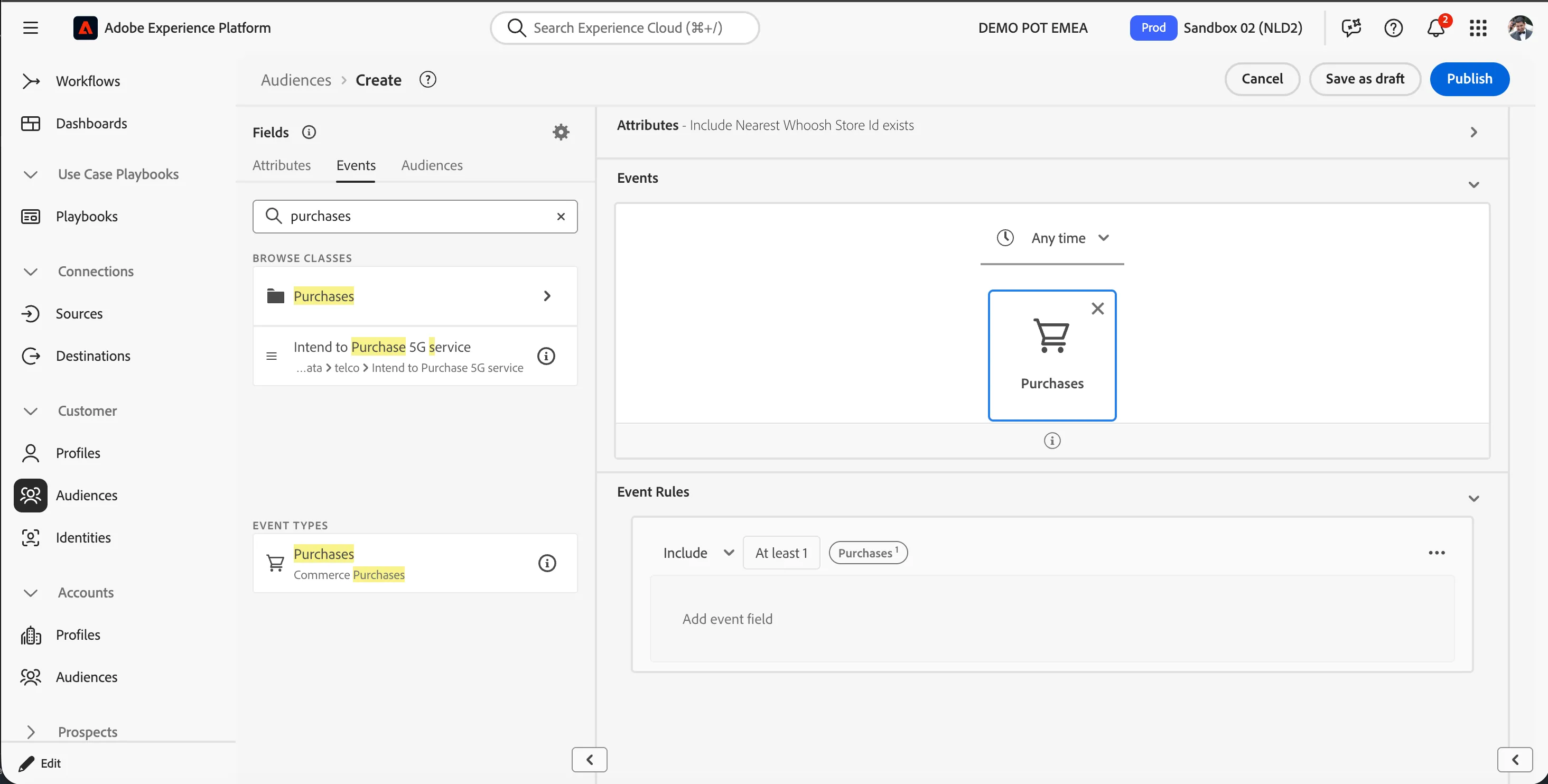Click the Adobe Experience Platform logo
Image resolution: width=1548 pixels, height=784 pixels.
coord(86,27)
